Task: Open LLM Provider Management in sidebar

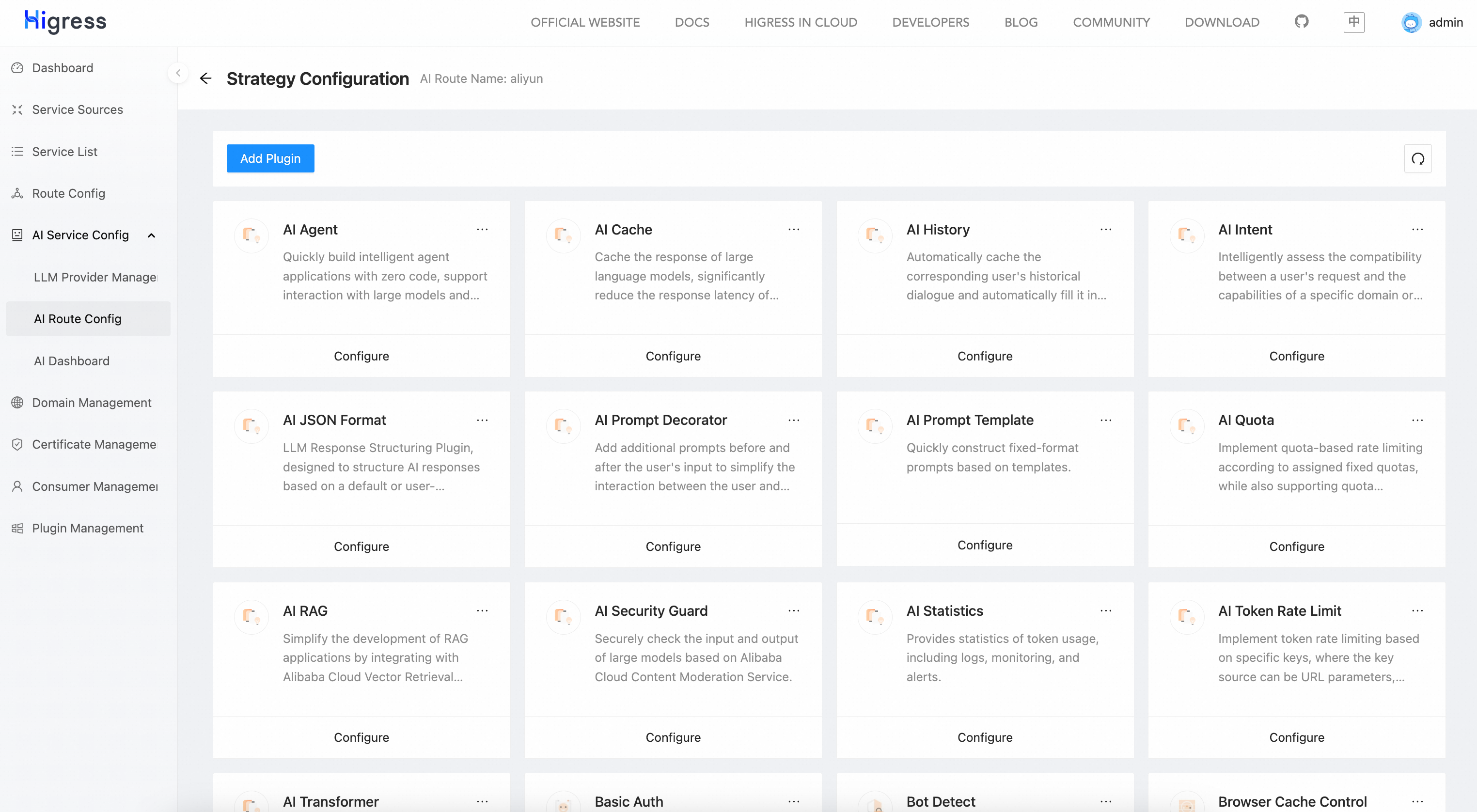Action: [x=95, y=277]
